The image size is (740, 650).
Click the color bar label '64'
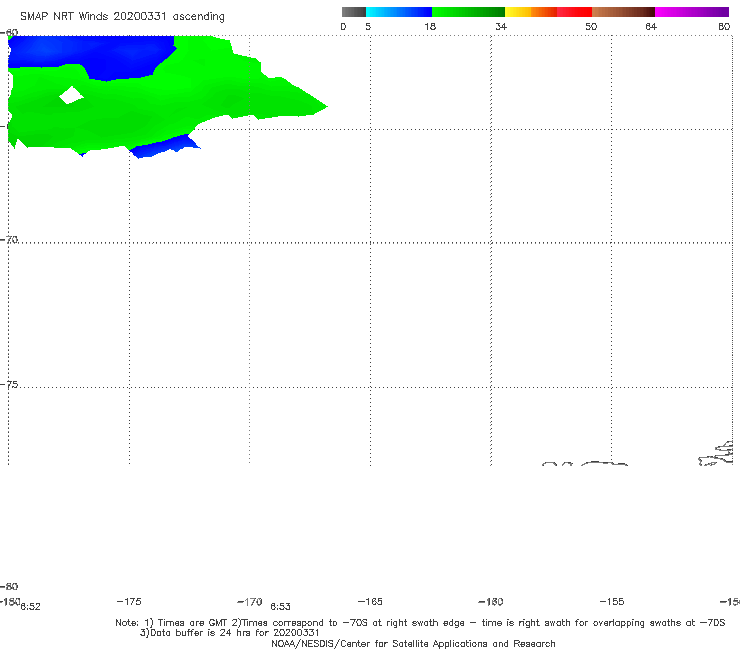[x=651, y=26]
